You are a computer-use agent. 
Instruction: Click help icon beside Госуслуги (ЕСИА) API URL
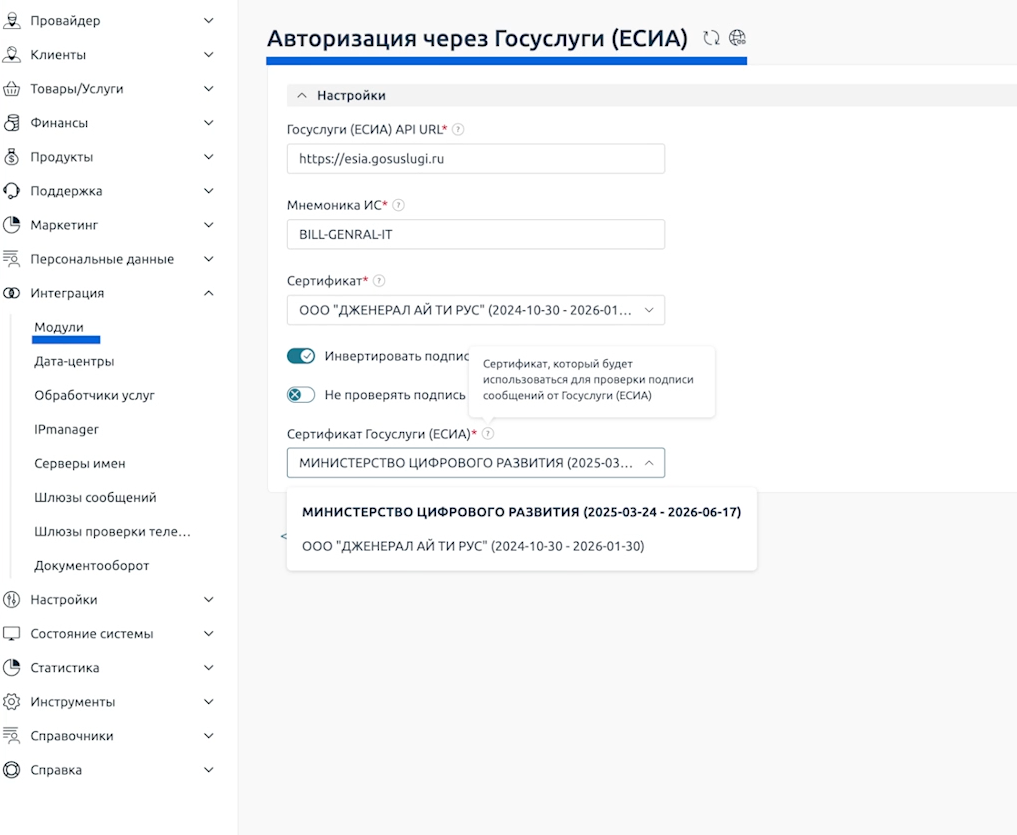tap(458, 129)
